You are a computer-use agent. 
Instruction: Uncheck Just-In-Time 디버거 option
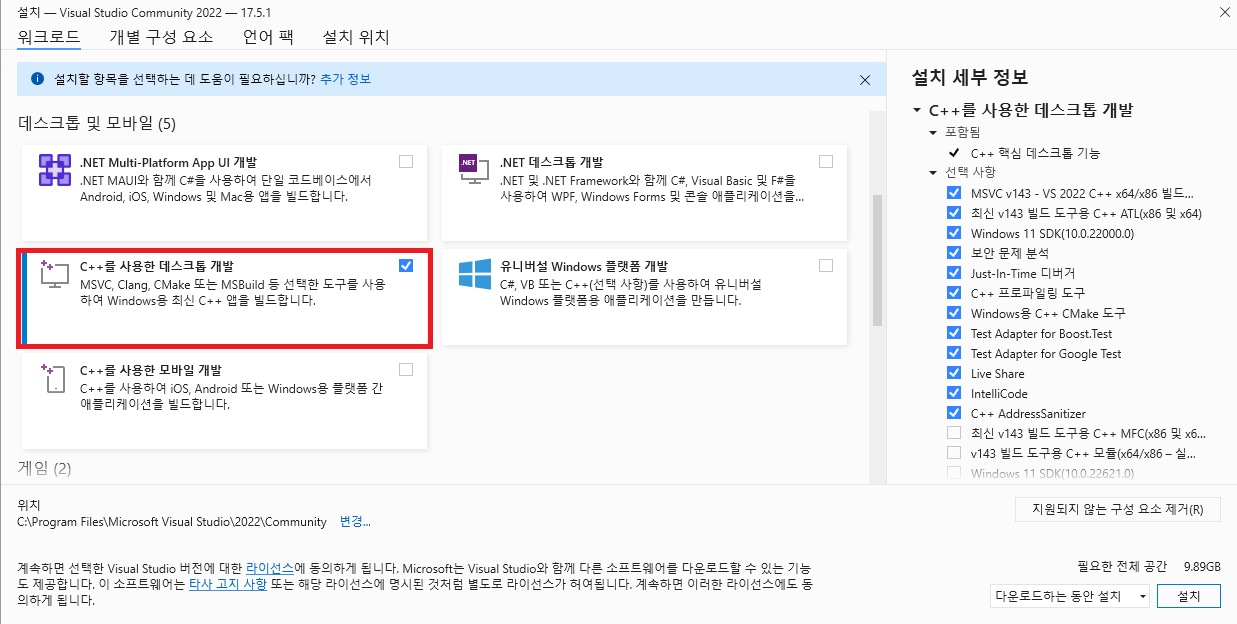tap(954, 273)
